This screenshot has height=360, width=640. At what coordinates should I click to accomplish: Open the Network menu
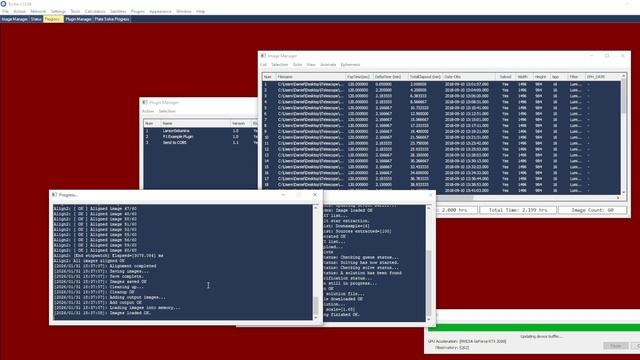coord(38,11)
